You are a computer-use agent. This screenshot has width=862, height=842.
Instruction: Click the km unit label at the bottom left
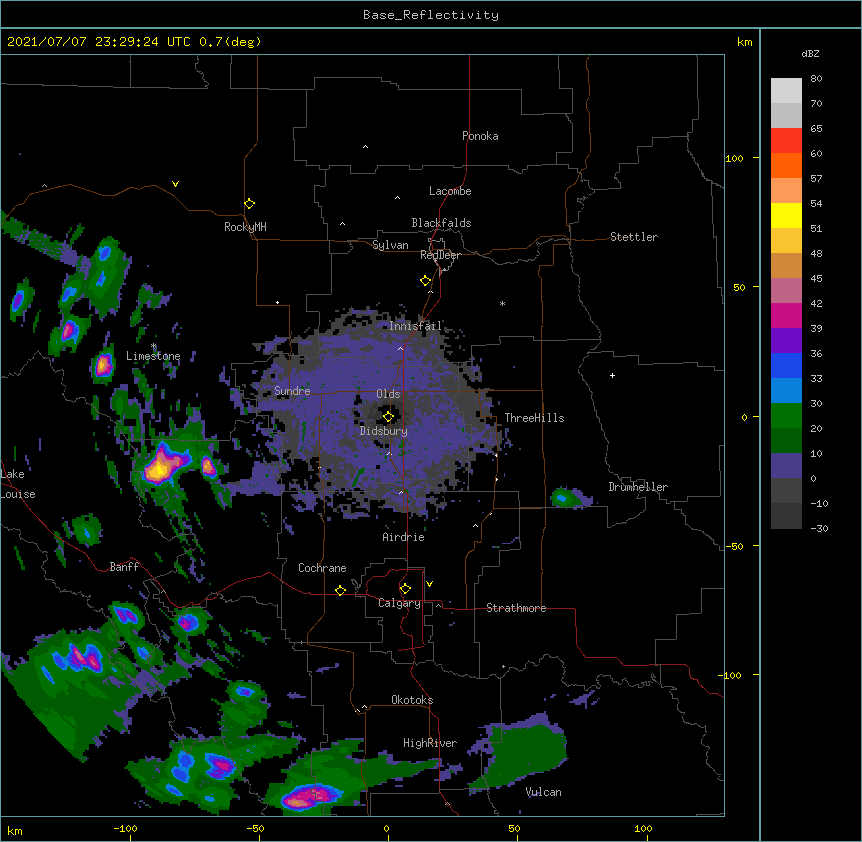point(15,831)
